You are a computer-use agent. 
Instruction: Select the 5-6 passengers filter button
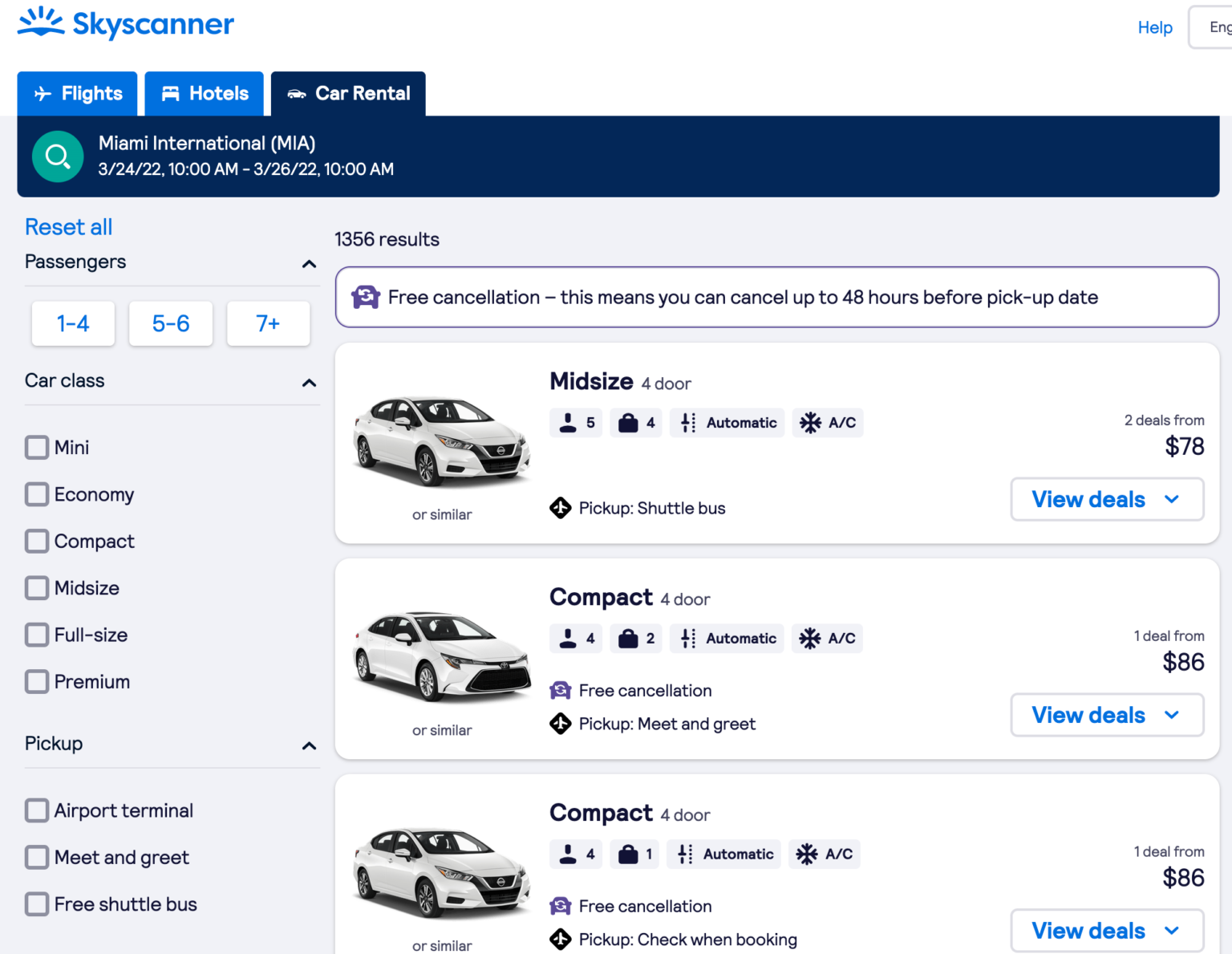[x=170, y=323]
